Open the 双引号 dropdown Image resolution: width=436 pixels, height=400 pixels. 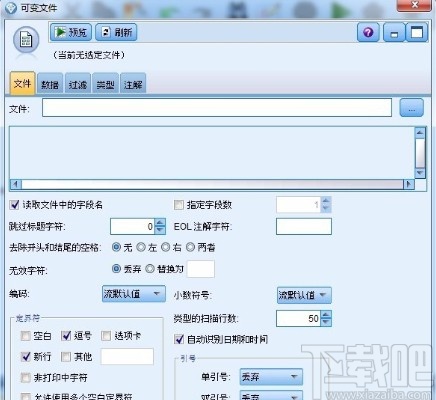tap(271, 396)
